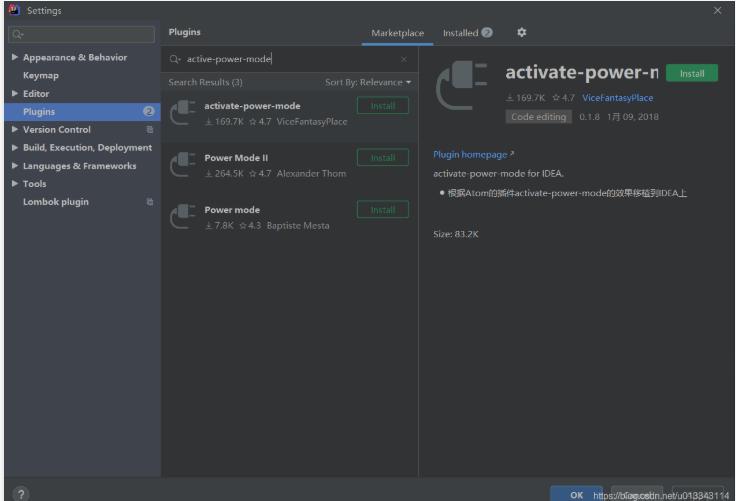This screenshot has height=501, width=736.
Task: Click Alexander Thom author text
Action: point(311,174)
